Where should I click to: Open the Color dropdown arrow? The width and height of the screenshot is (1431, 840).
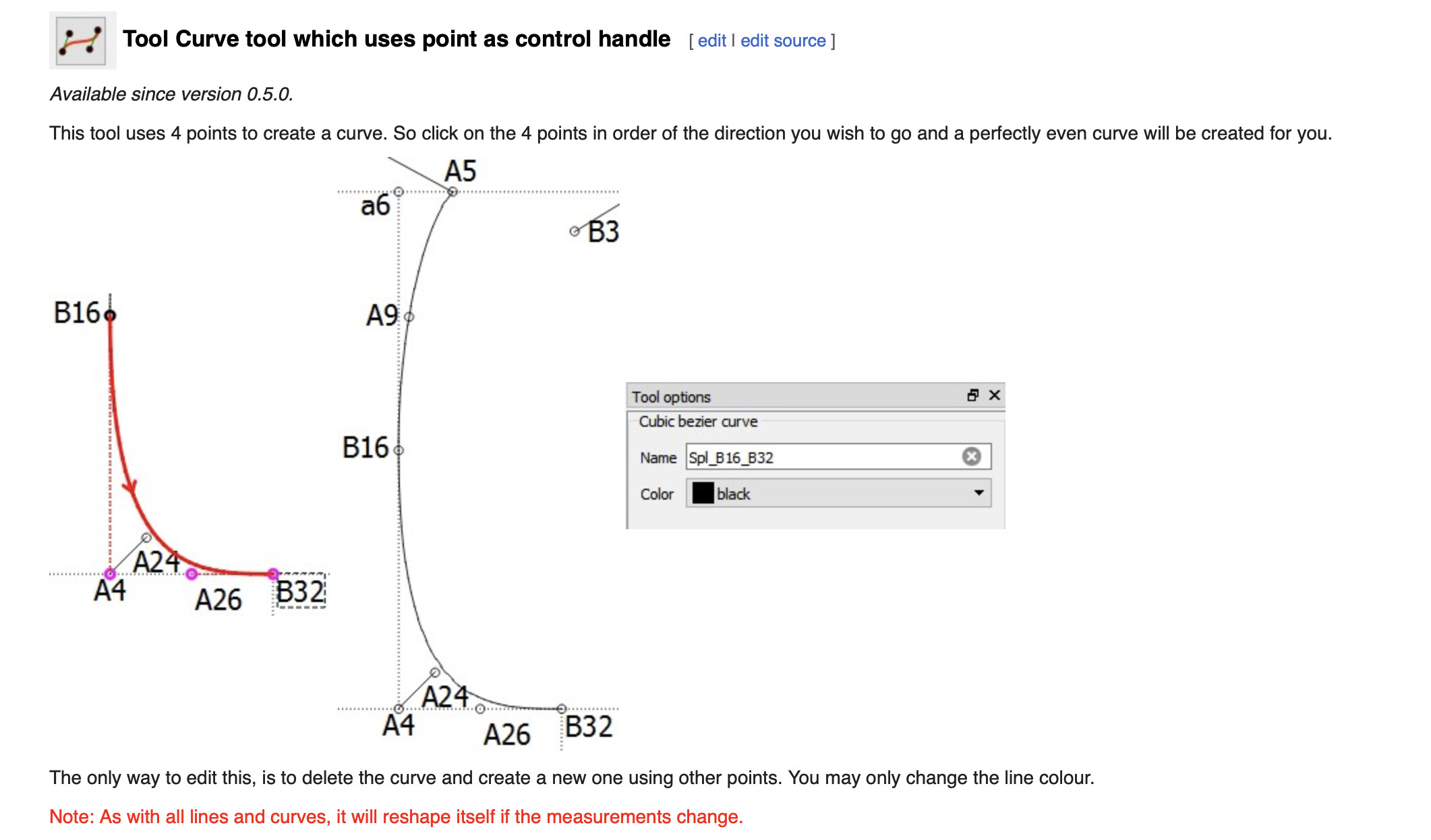tap(979, 493)
